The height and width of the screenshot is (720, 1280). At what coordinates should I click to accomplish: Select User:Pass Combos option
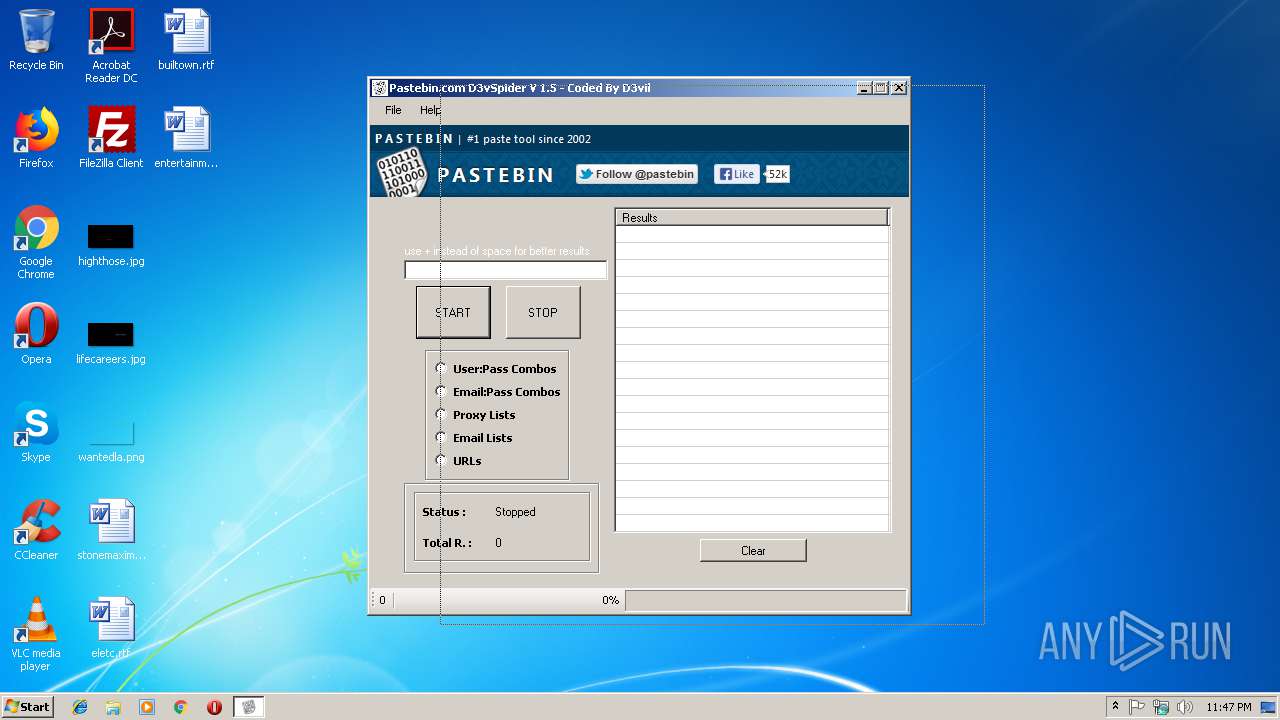coord(496,369)
